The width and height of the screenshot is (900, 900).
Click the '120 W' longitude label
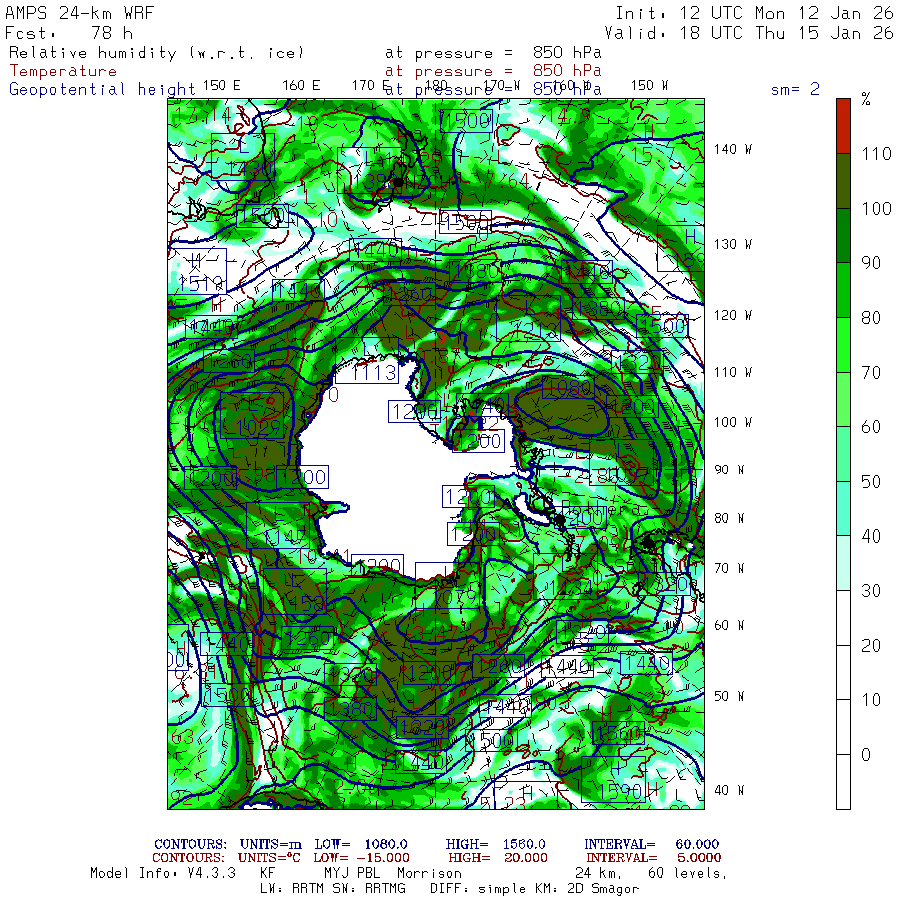(733, 316)
